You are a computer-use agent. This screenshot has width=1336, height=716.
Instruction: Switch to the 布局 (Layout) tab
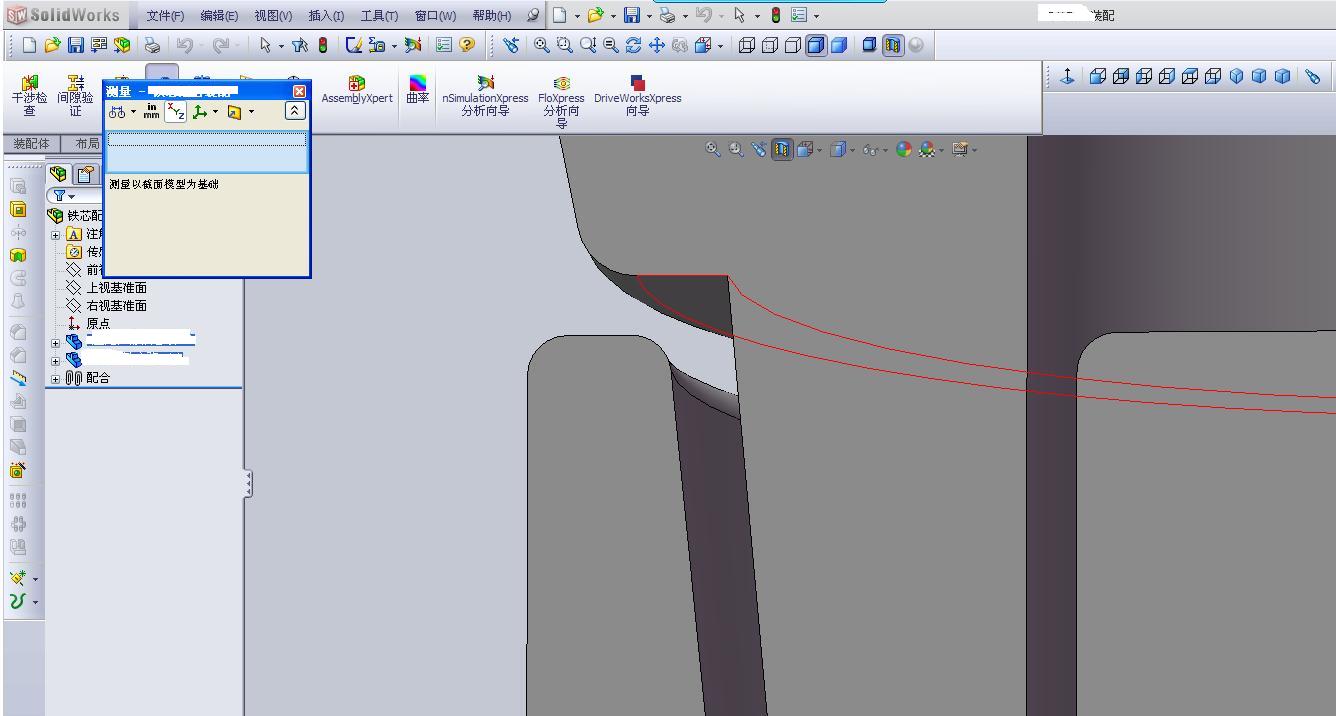point(85,144)
